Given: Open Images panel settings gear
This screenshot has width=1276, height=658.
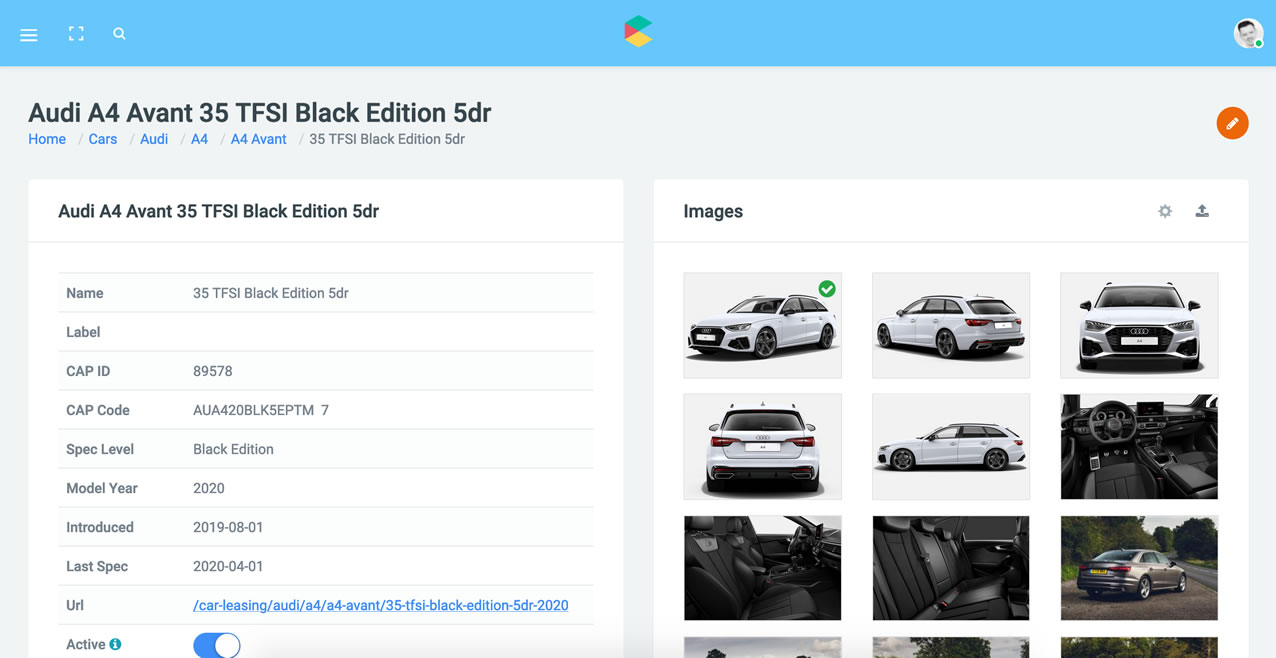Looking at the screenshot, I should 1165,211.
